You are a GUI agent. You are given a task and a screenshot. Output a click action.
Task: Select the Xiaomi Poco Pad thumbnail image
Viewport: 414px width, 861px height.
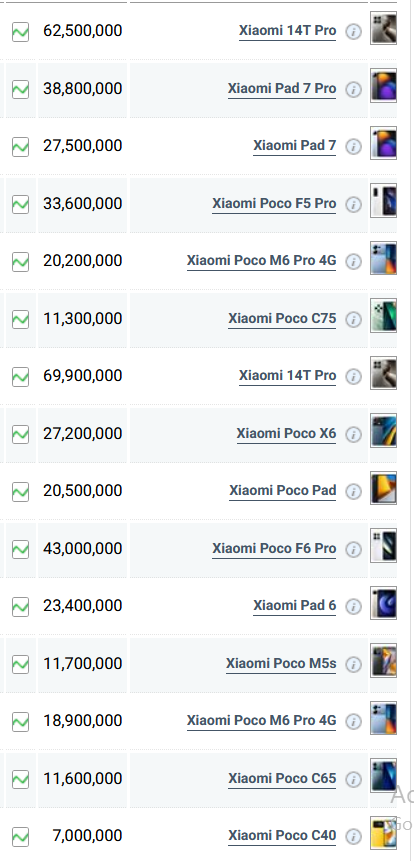(383, 488)
